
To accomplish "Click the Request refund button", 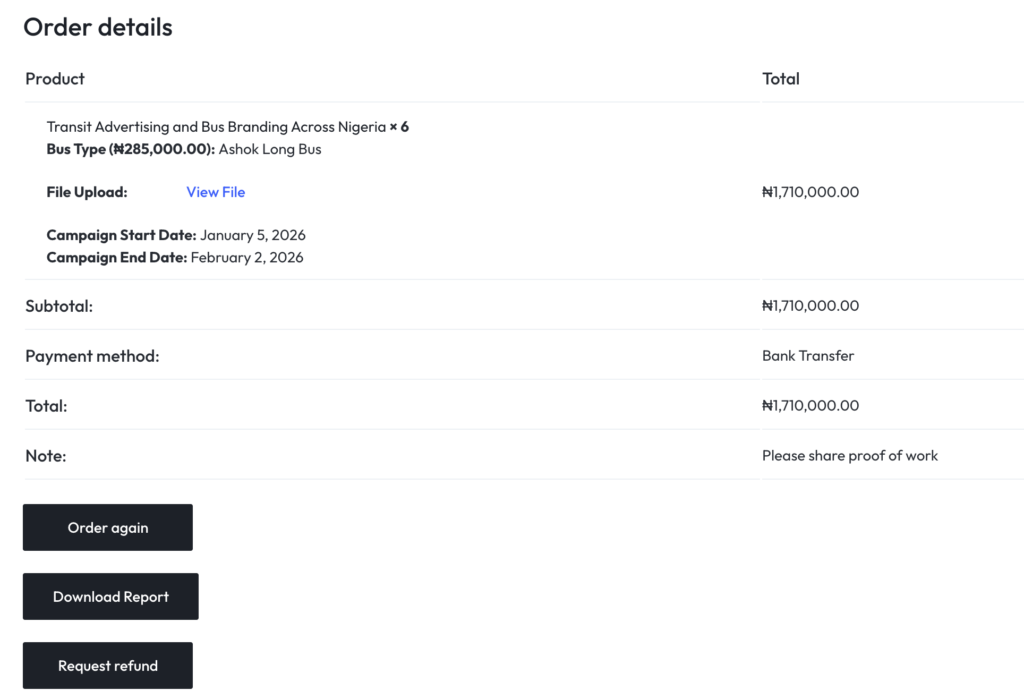I will click(x=108, y=665).
